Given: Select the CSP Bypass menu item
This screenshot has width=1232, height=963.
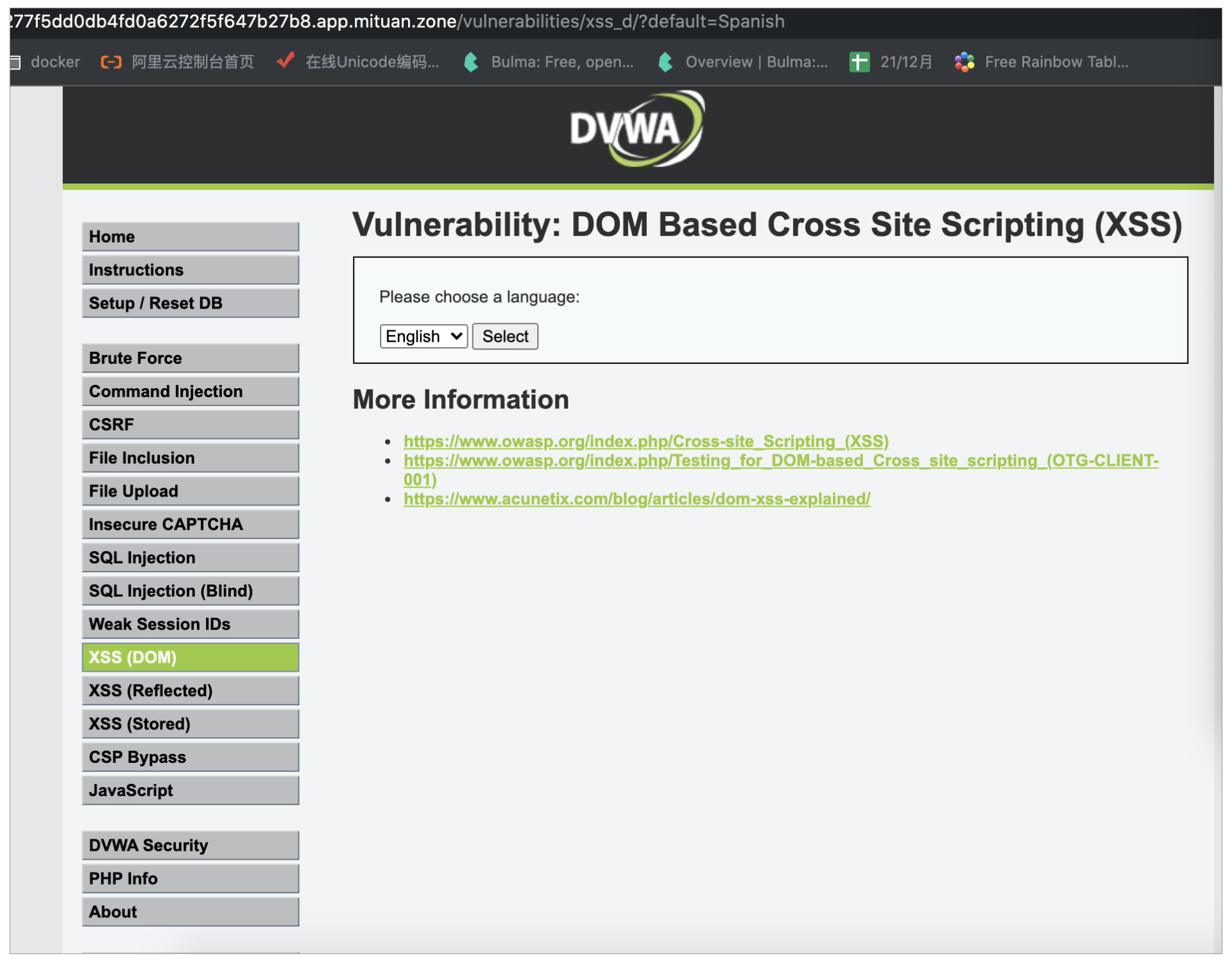Looking at the screenshot, I should [190, 757].
